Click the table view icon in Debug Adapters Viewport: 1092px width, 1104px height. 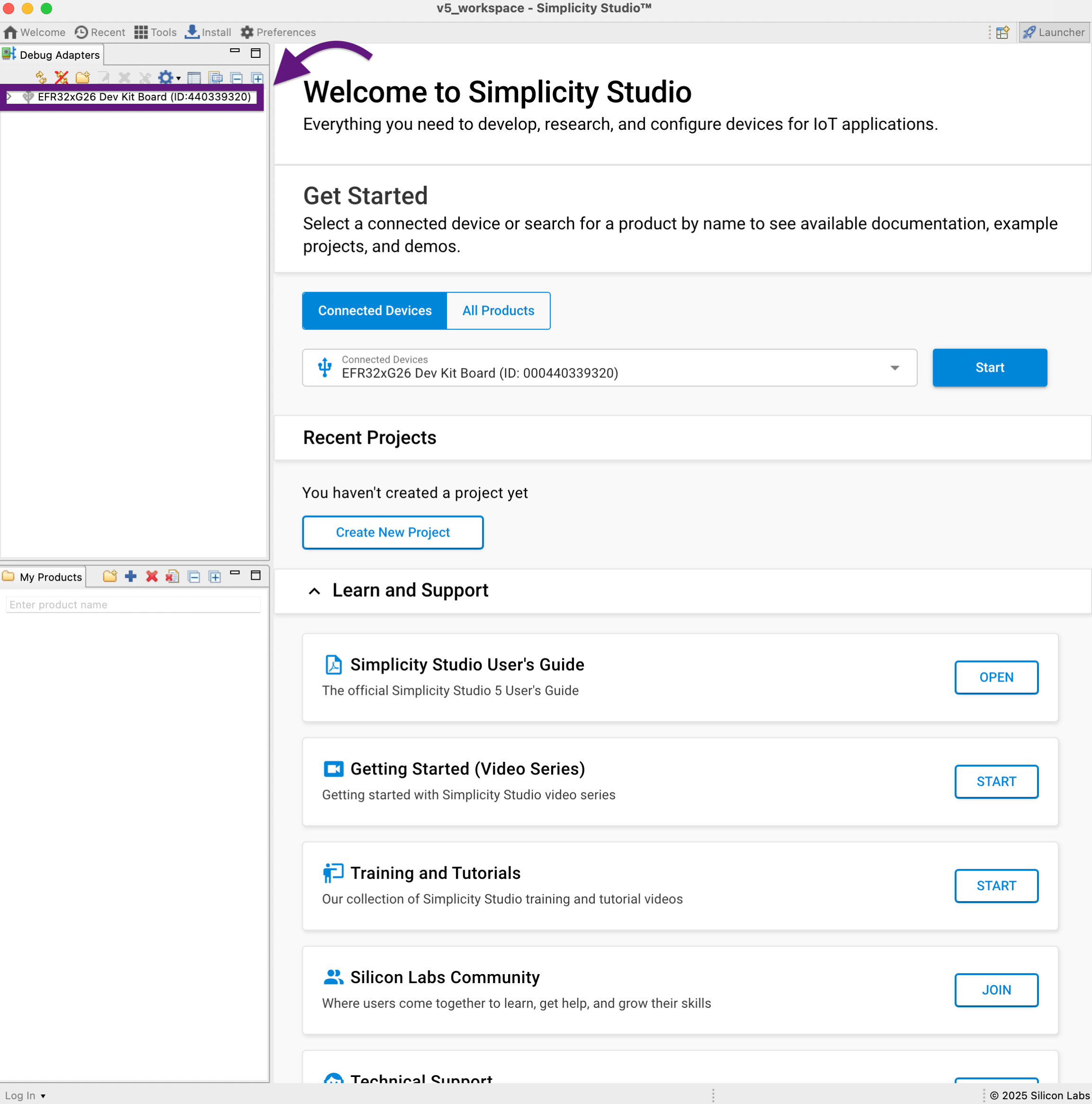click(x=194, y=78)
